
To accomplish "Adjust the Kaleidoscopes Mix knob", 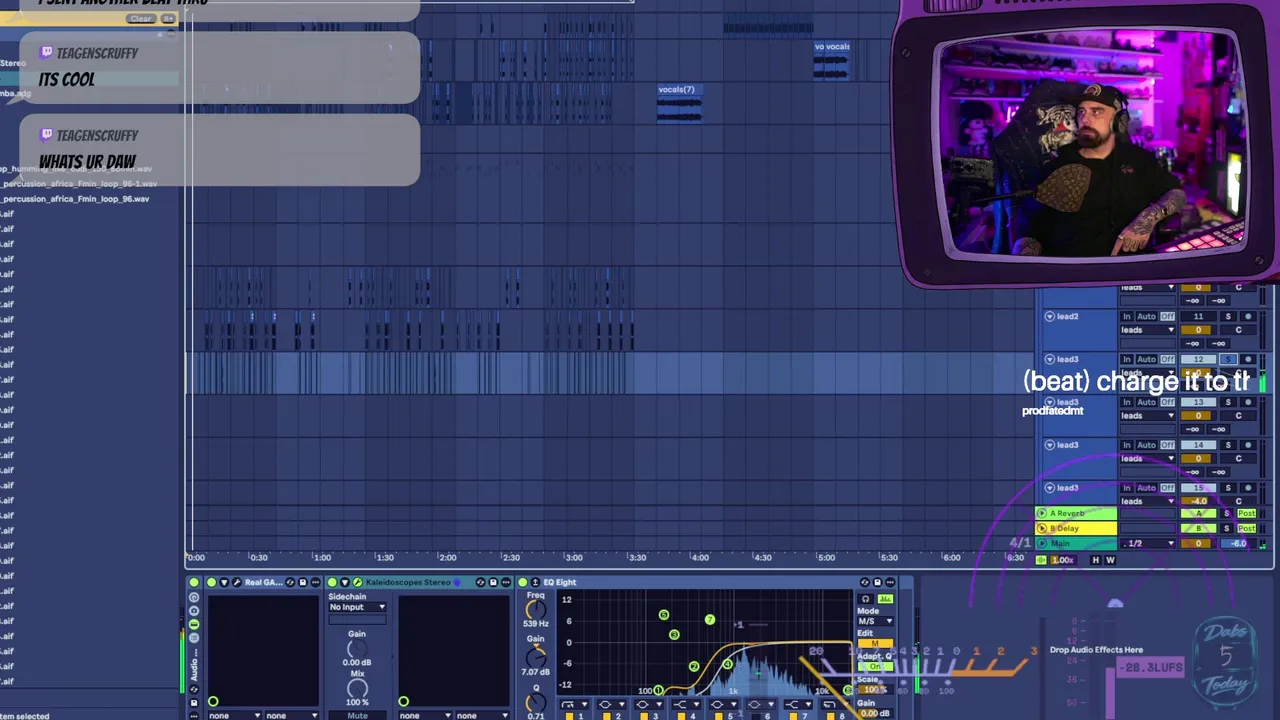I will click(x=357, y=689).
